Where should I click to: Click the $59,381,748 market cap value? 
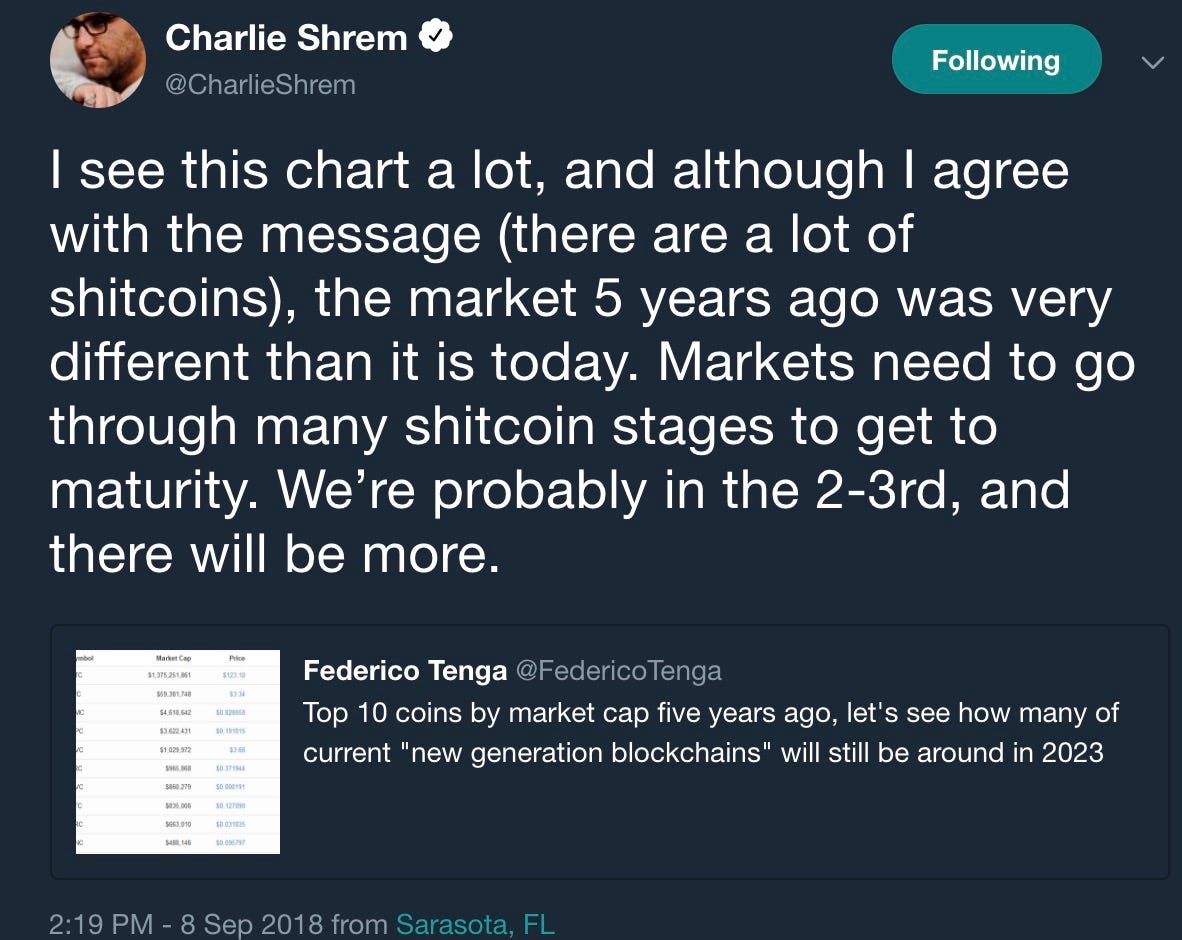pyautogui.click(x=173, y=694)
